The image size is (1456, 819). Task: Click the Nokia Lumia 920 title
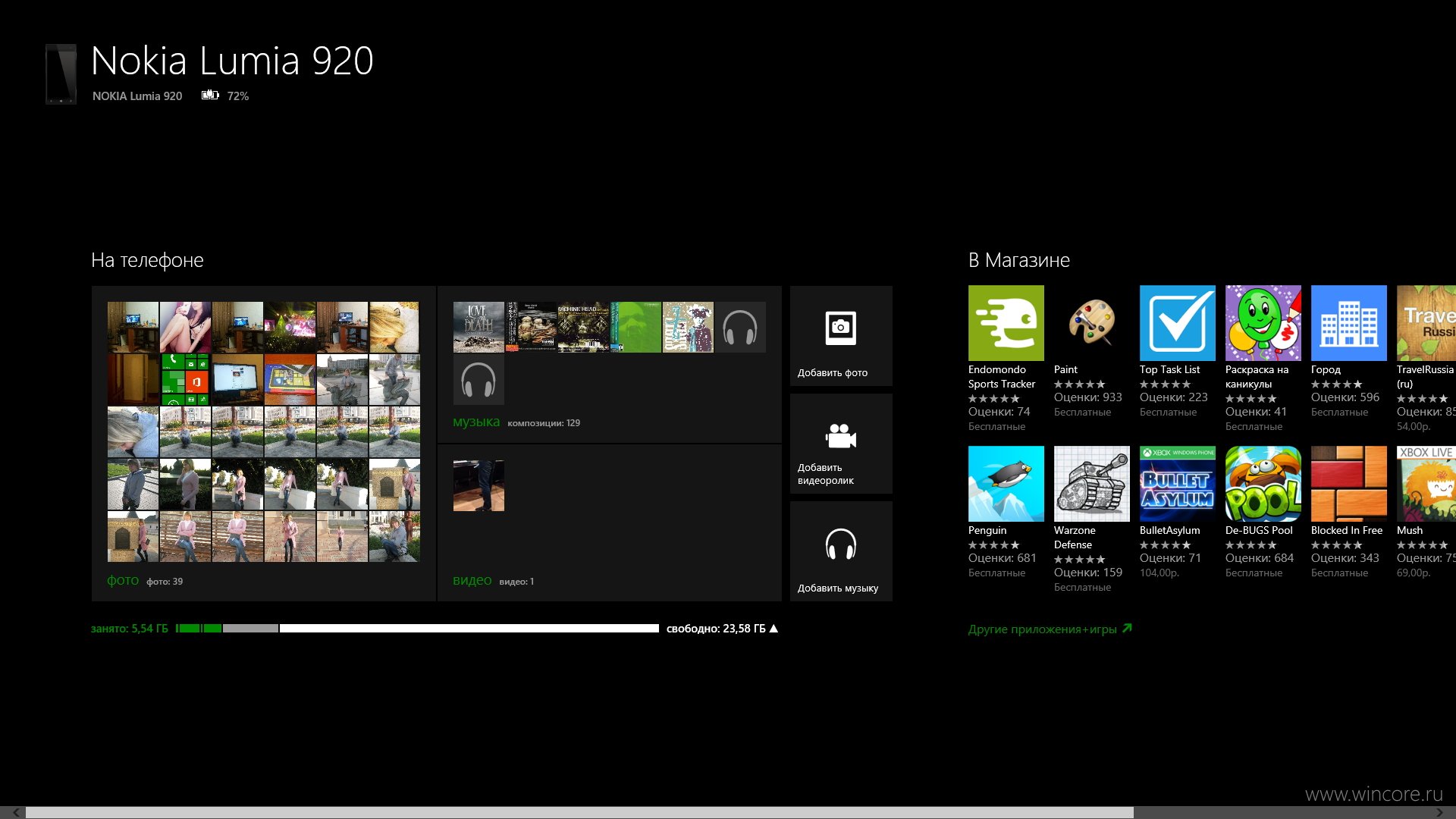point(232,61)
